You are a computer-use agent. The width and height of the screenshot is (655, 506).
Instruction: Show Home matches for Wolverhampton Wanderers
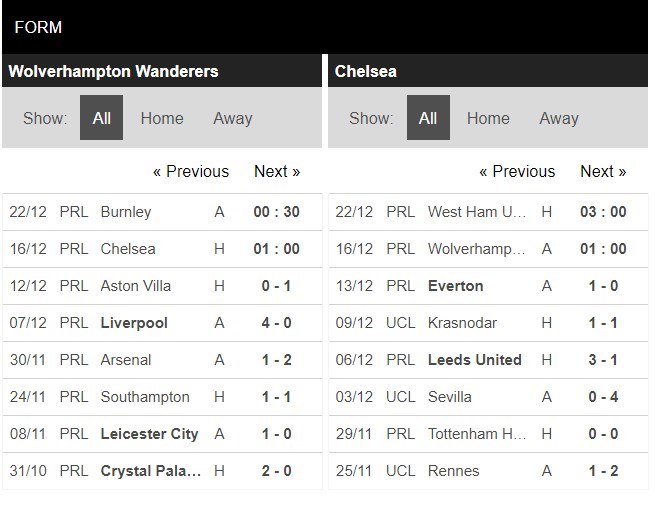[x=161, y=118]
